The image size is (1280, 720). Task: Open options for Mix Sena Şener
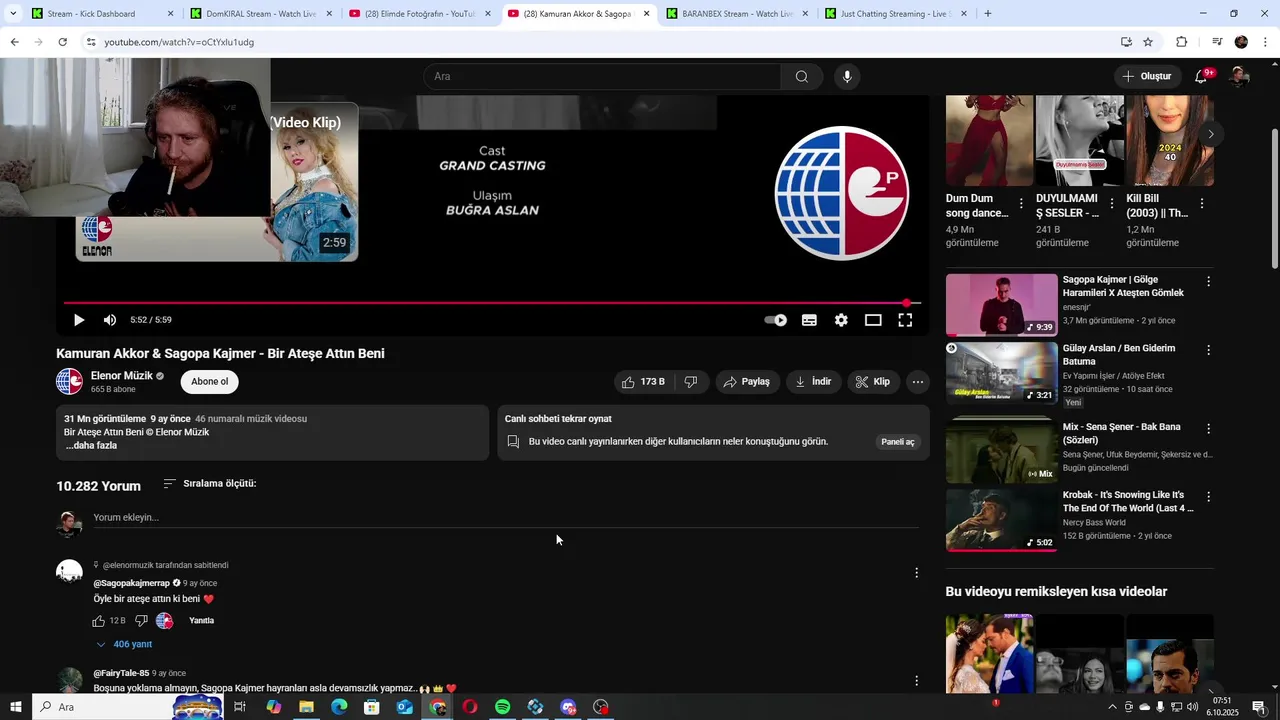point(1208,428)
